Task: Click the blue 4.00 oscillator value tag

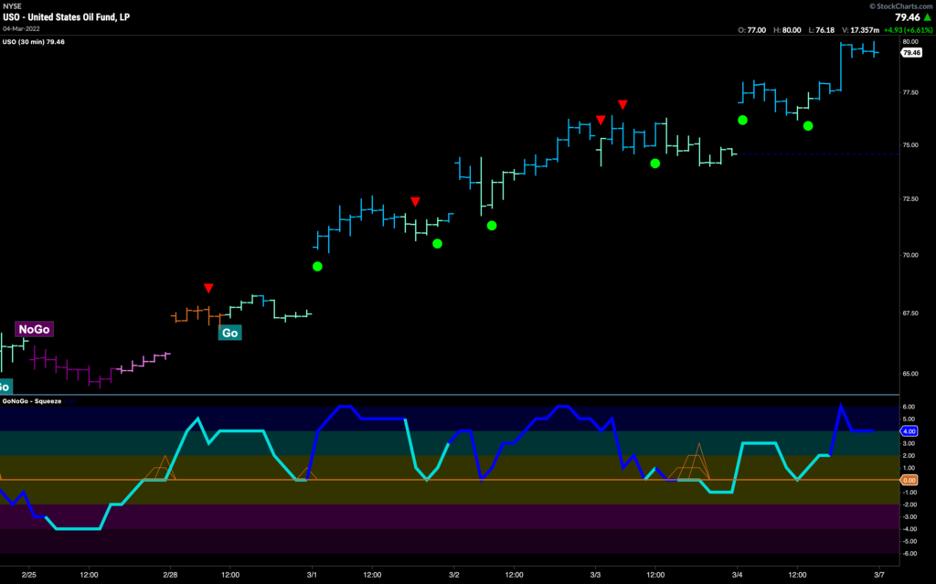Action: pos(911,431)
